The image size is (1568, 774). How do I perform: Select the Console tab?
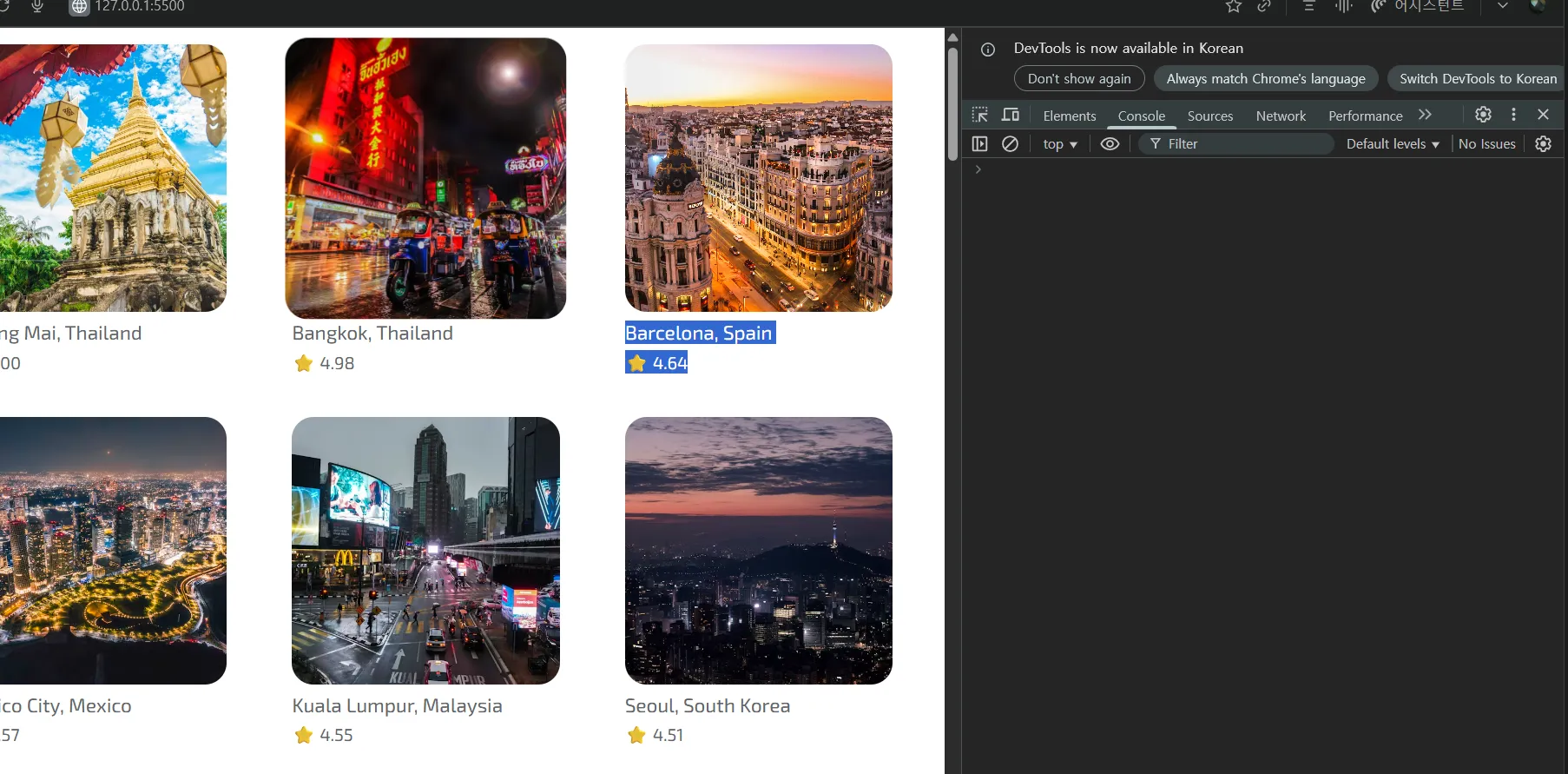click(1142, 116)
